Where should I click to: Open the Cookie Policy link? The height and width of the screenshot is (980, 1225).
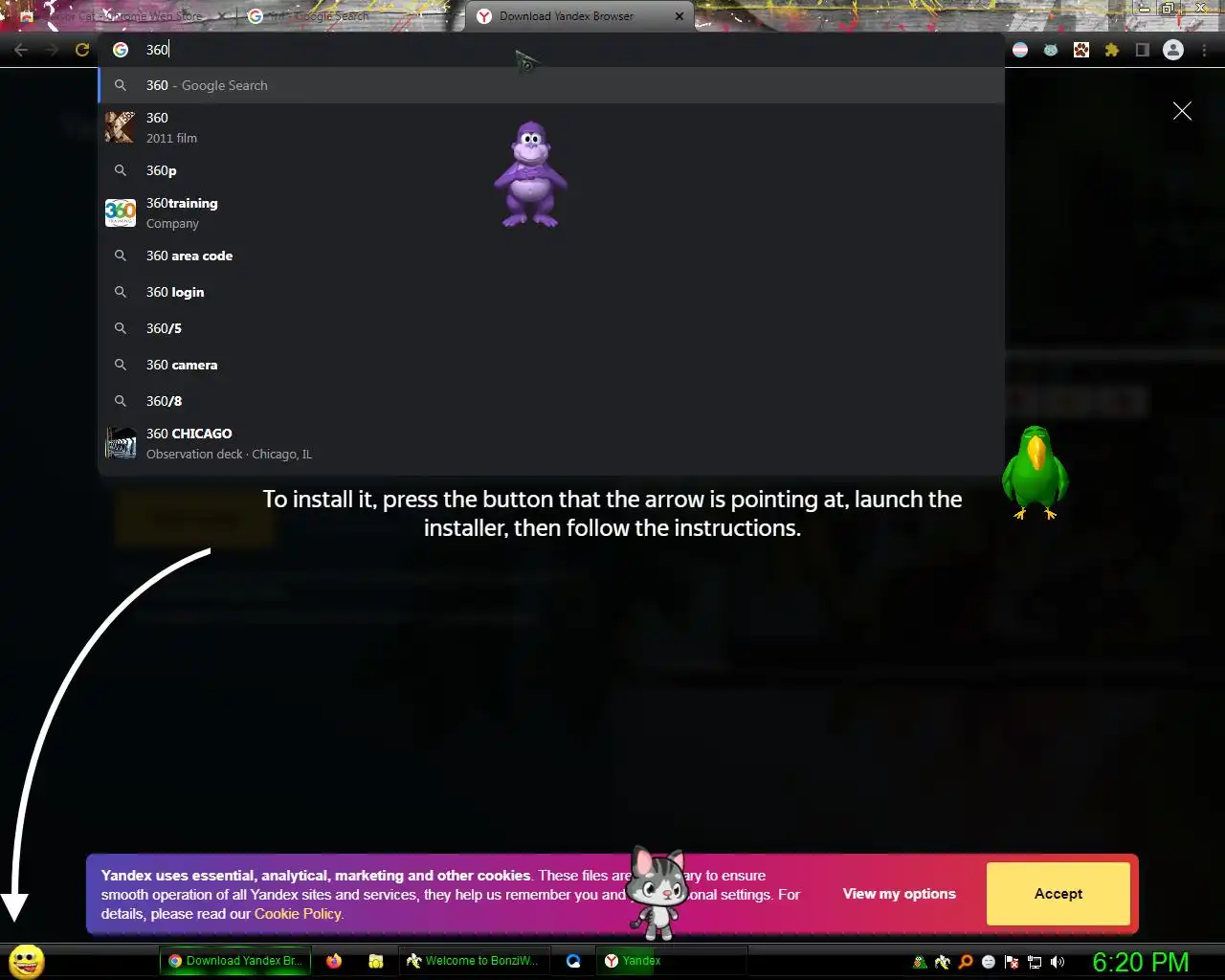298,914
